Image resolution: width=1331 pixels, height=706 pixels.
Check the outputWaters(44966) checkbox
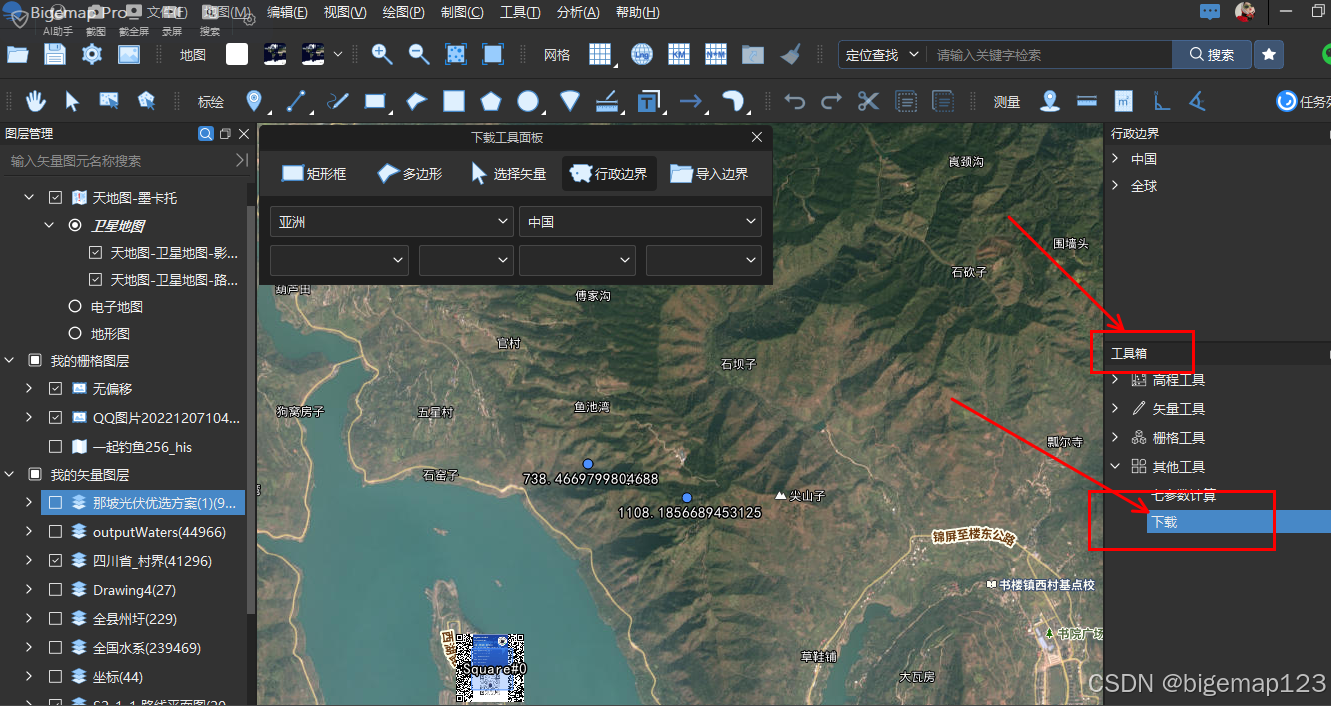[x=56, y=532]
